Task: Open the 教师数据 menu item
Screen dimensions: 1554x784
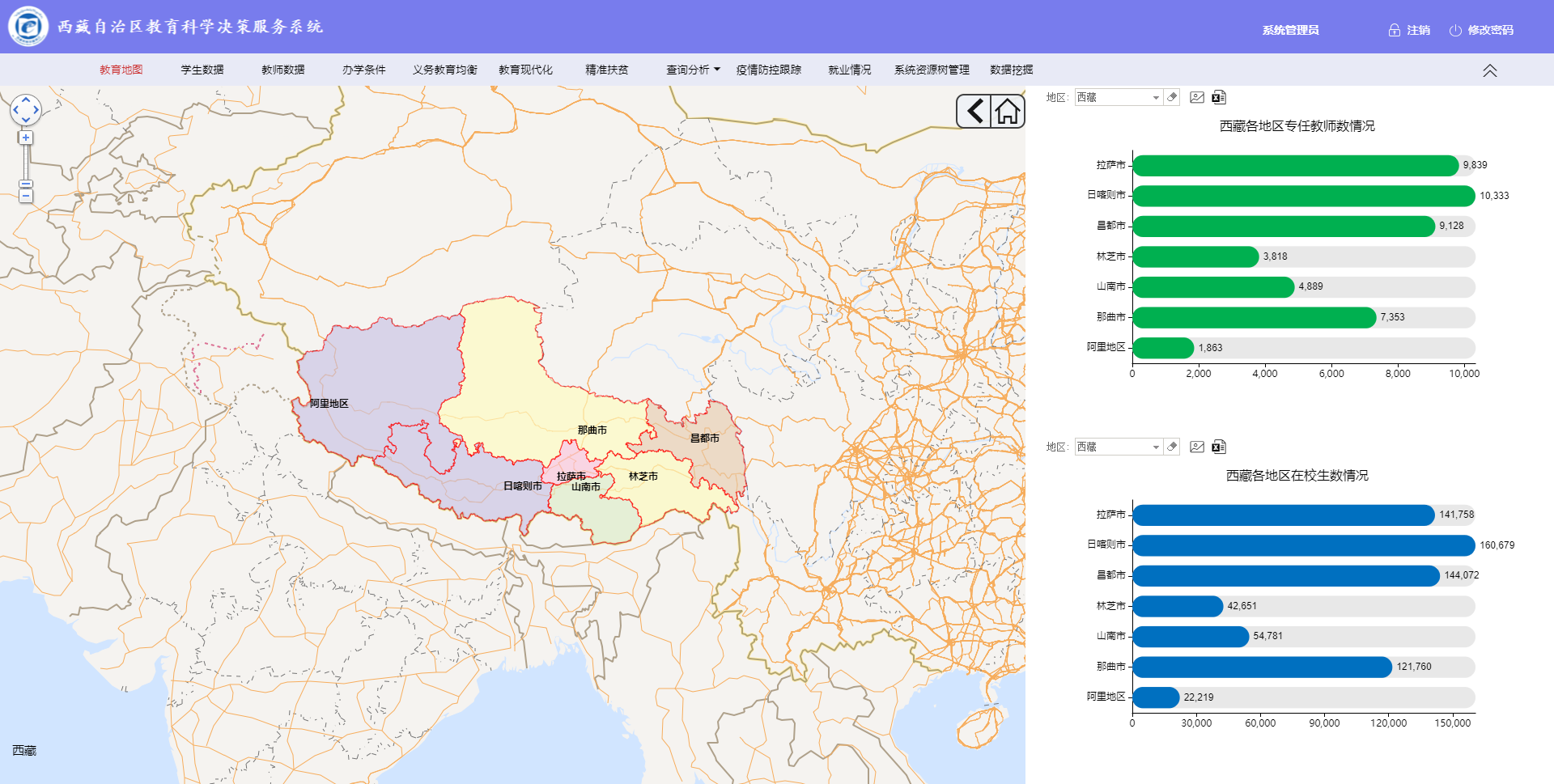Action: click(282, 70)
